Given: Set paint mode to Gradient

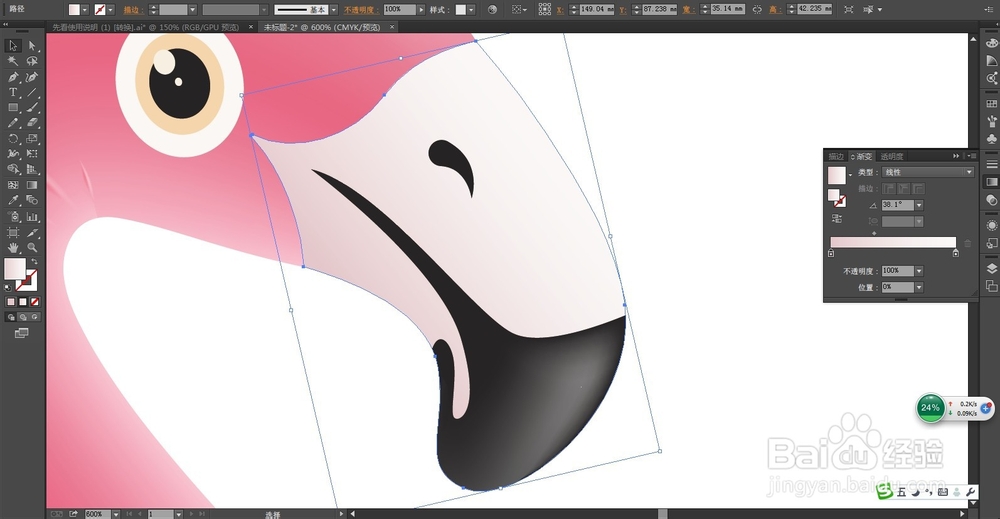Looking at the screenshot, I should [x=23, y=302].
